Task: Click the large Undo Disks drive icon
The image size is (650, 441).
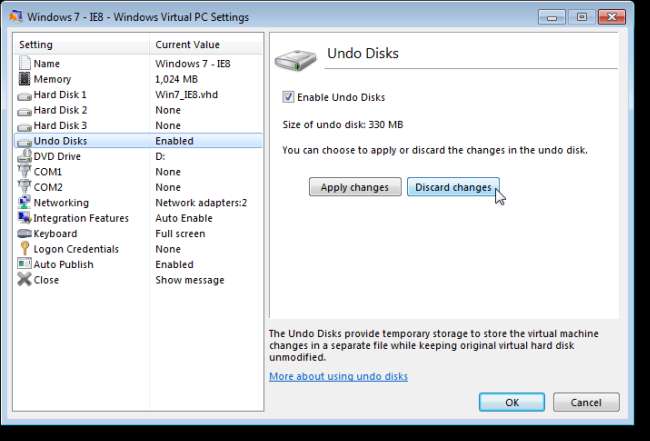Action: tap(295, 61)
